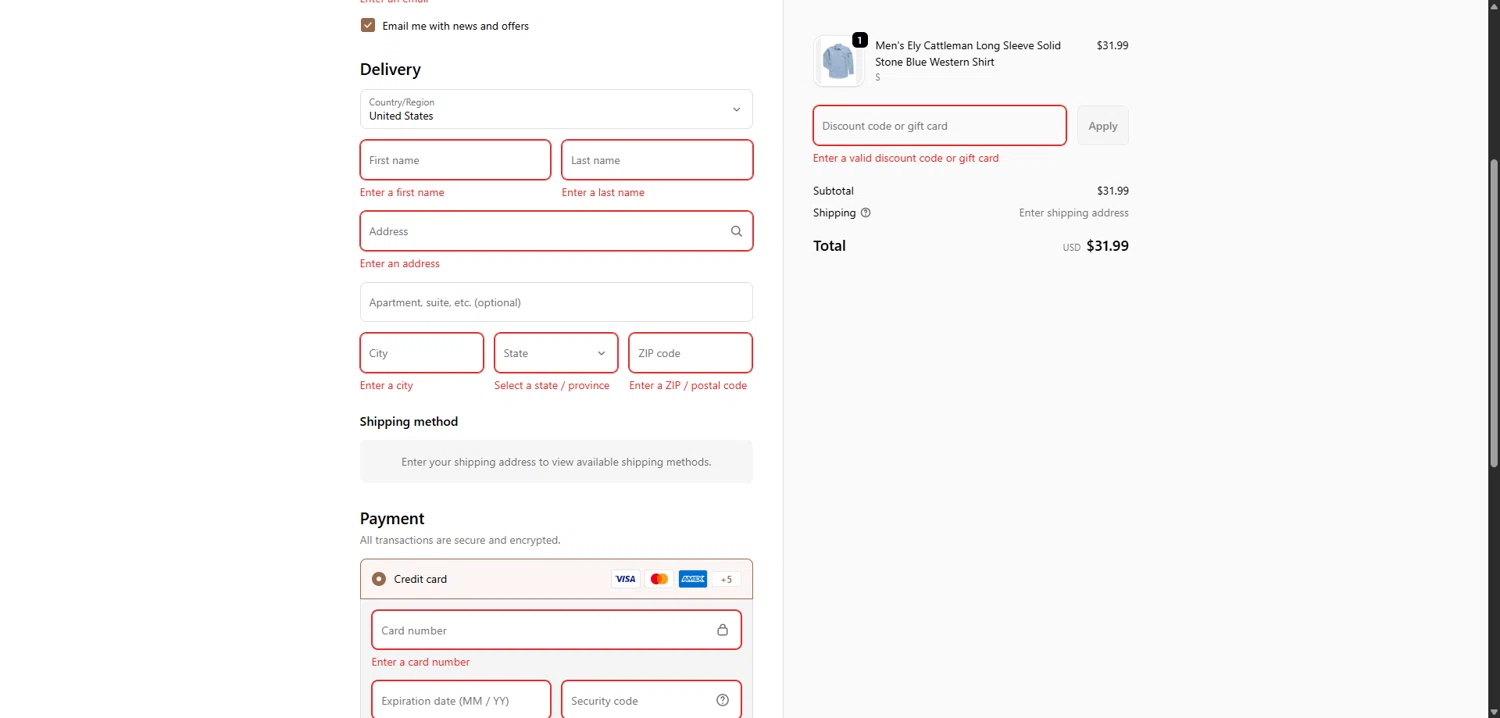Focus the First name field
The width and height of the screenshot is (1500, 718).
point(455,160)
